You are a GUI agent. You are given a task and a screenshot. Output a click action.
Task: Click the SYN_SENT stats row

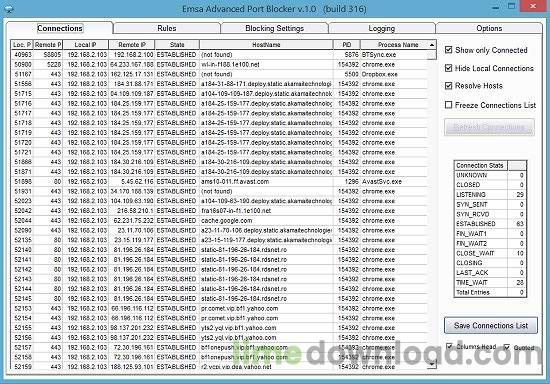click(x=490, y=204)
